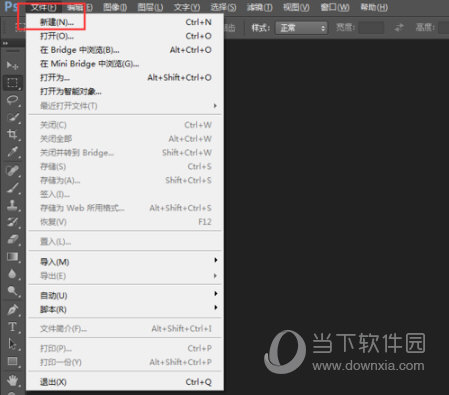Click the Photoshop Ps logo

point(11,7)
